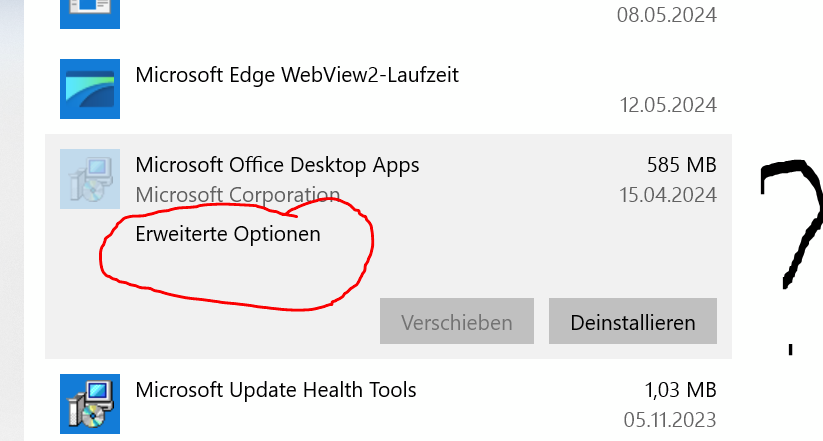Select the Microsoft Edge WebView2-Laufzeit entry name

coord(297,75)
